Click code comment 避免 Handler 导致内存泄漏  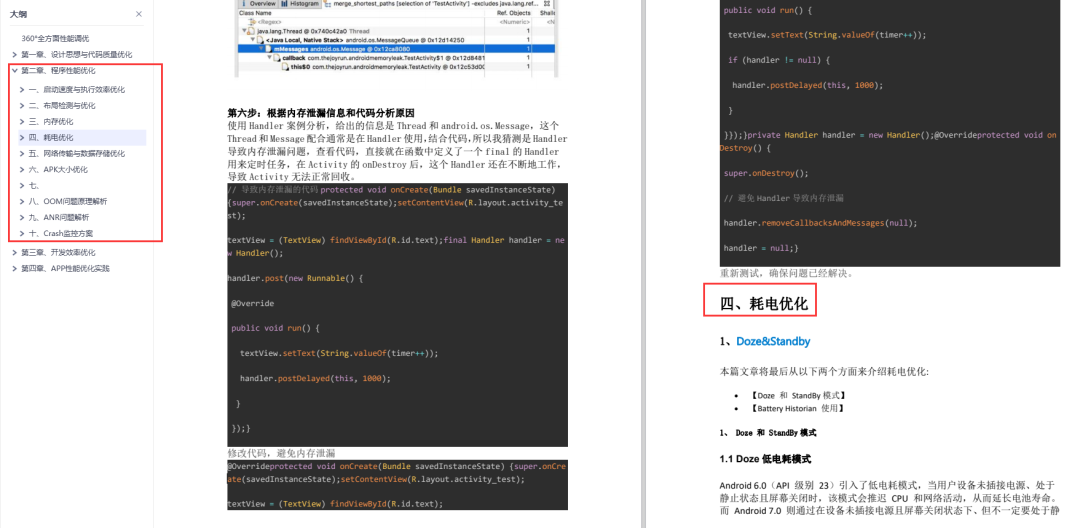[784, 198]
